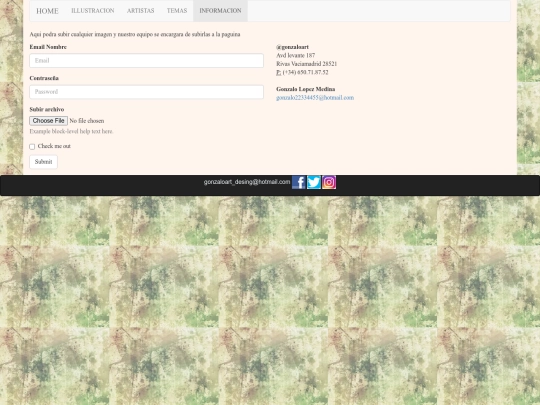Open the ARTISTAS menu item
Screen dimensions: 540x405
(x=141, y=11)
